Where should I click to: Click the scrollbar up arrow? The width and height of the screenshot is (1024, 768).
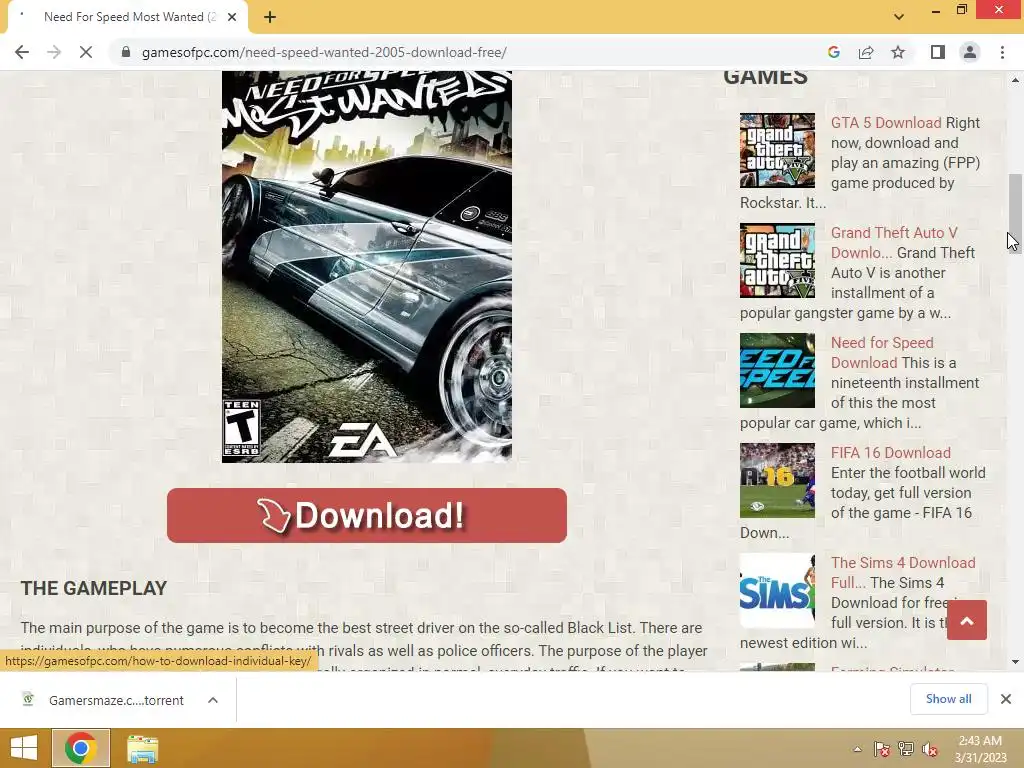[x=1015, y=80]
